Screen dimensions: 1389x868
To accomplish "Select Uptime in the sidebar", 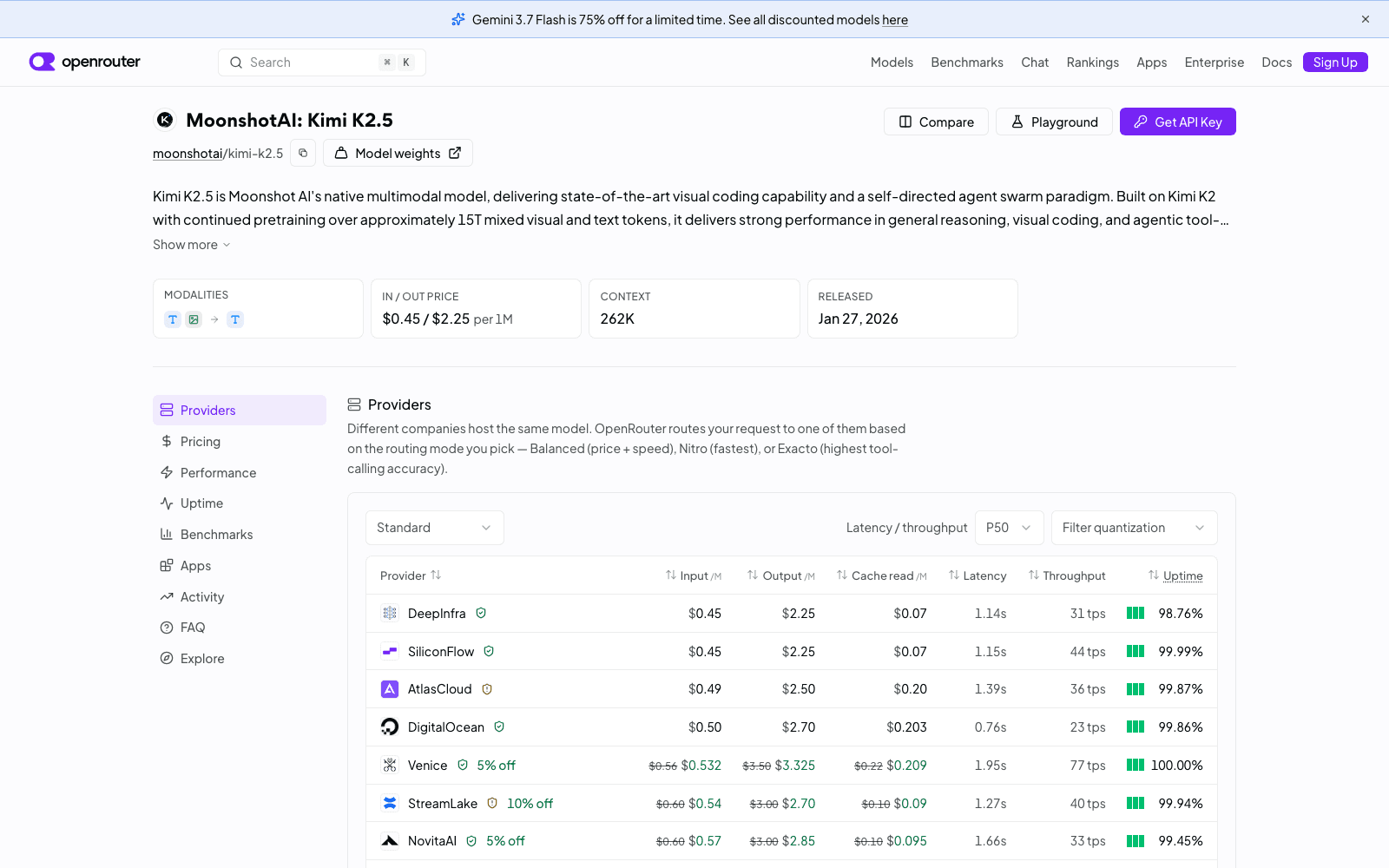I will (240, 503).
